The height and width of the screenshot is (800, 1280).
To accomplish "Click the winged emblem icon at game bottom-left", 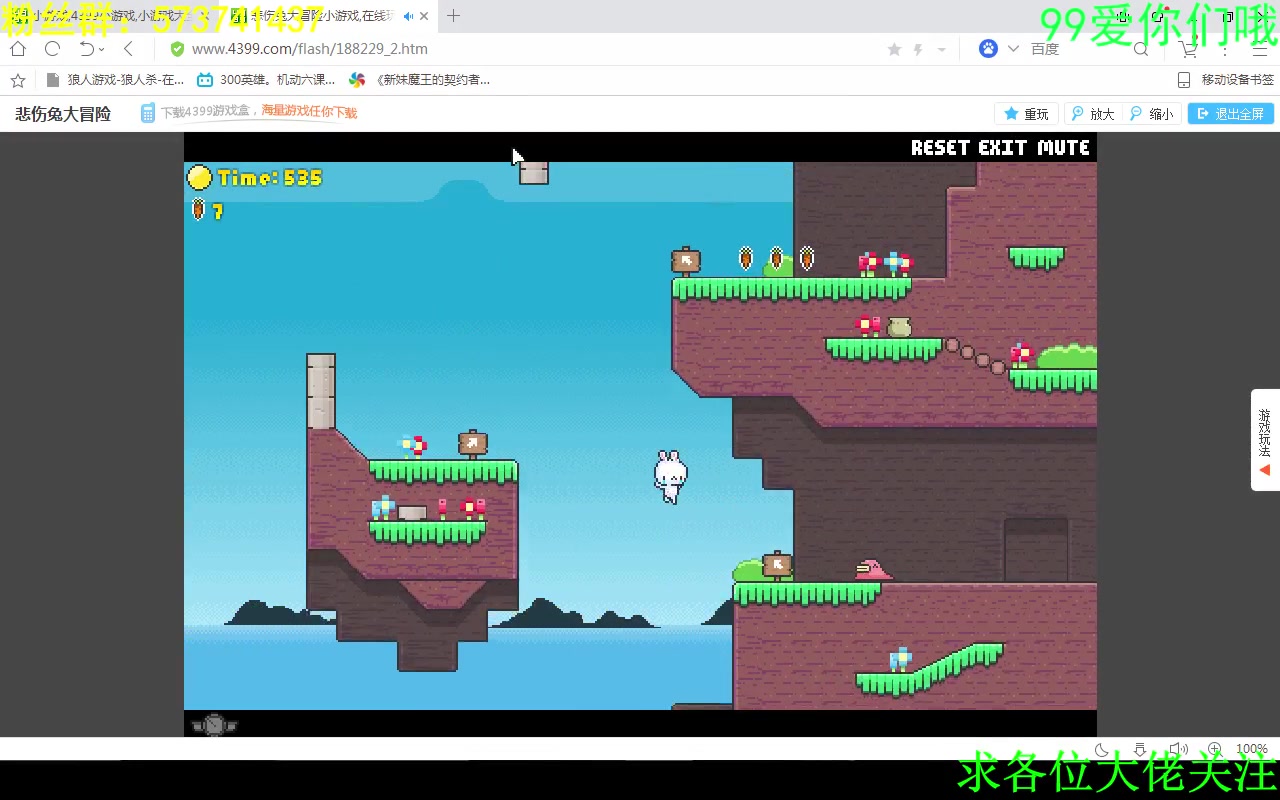I will [214, 725].
